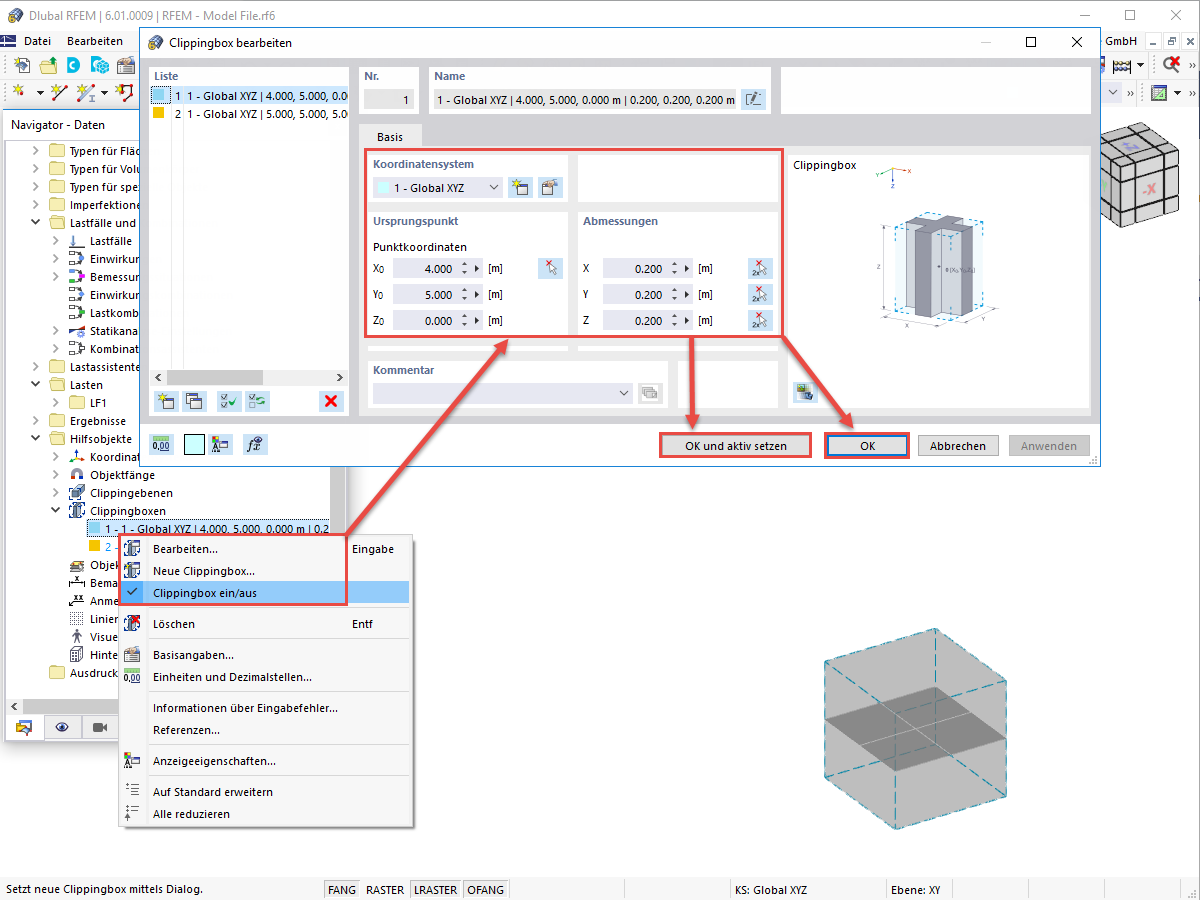Switch to Navigator display tab with eye icon
This screenshot has width=1200, height=900.
62,727
